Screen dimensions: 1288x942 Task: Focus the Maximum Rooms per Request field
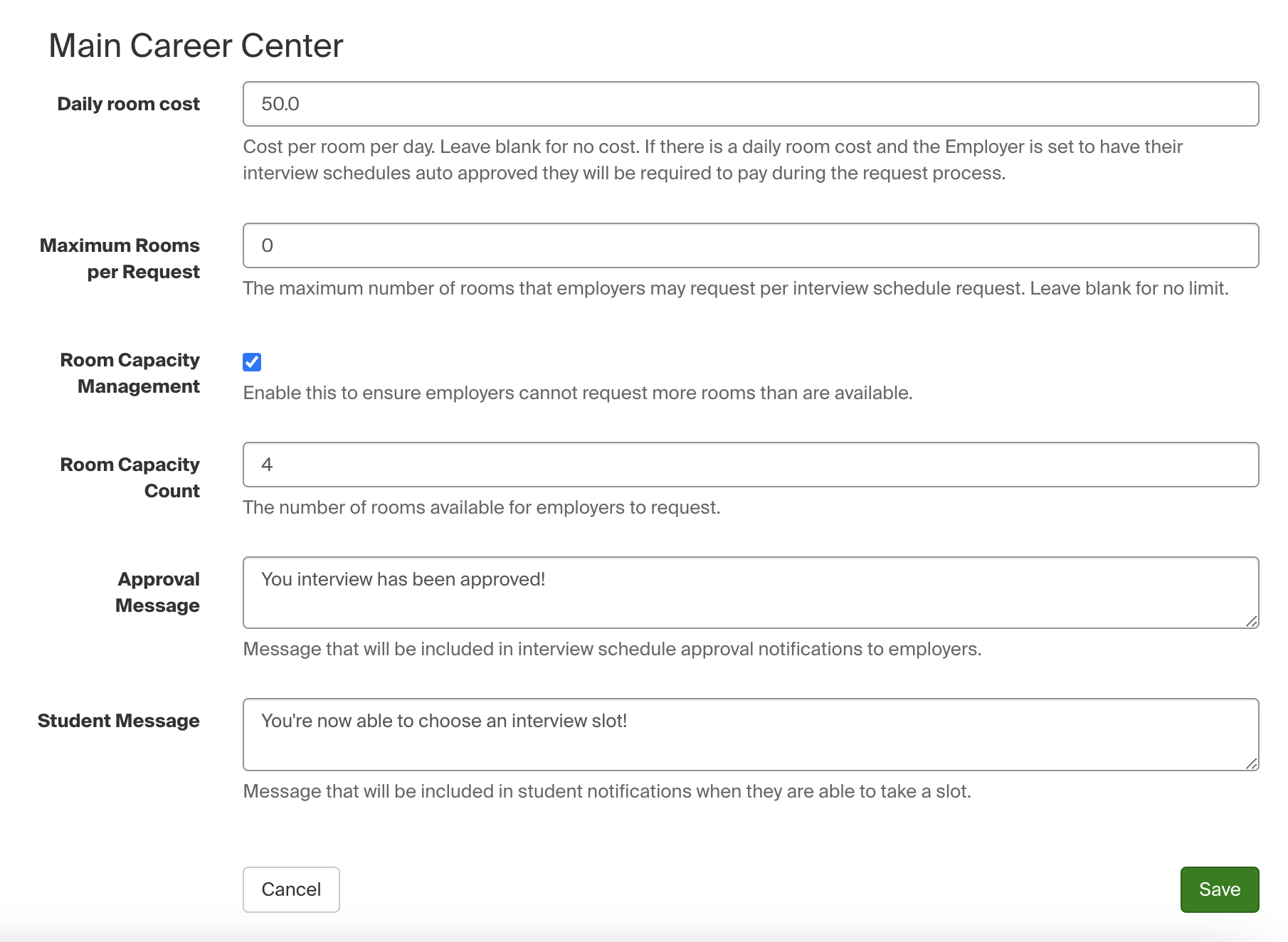(x=751, y=245)
